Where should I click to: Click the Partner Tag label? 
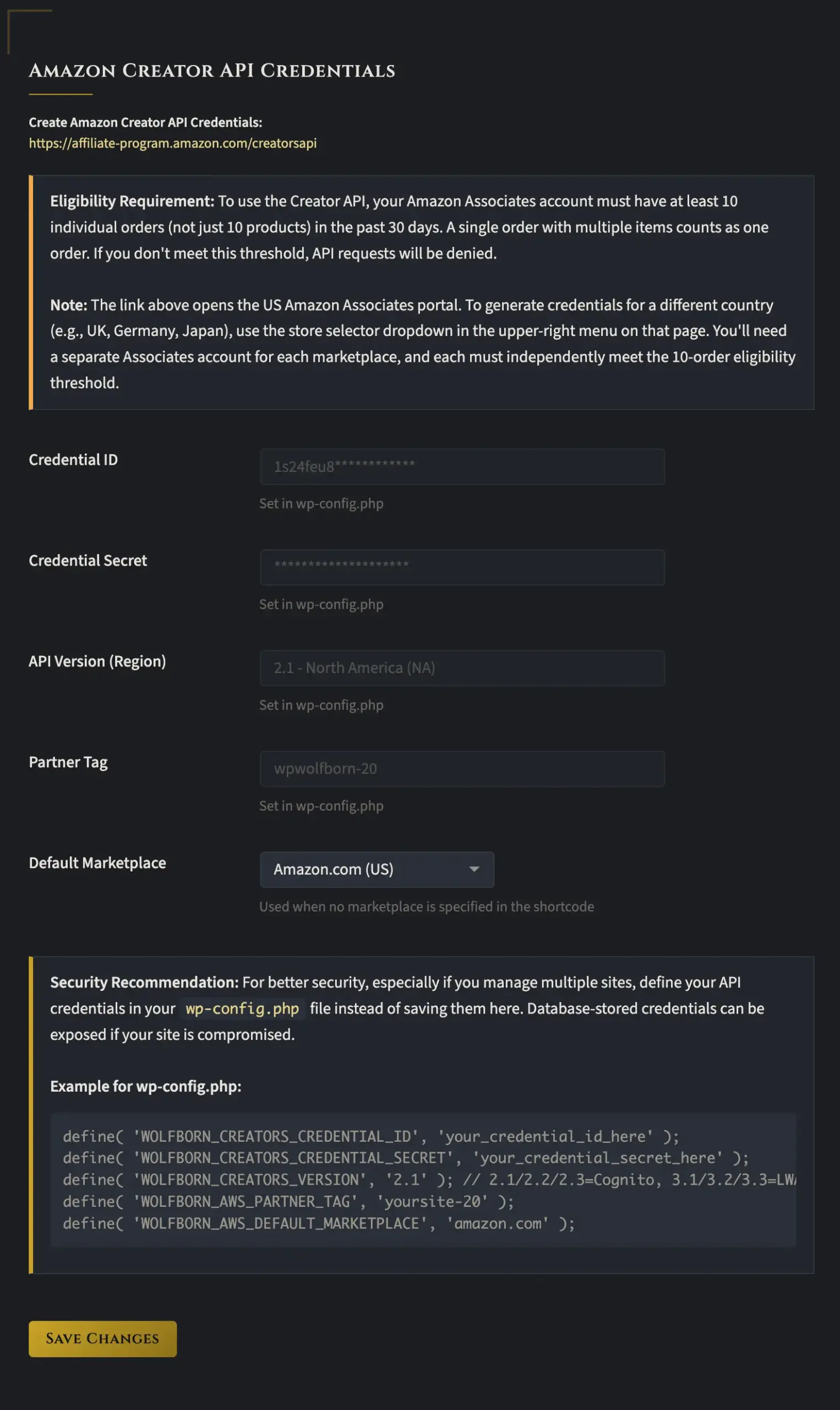click(x=68, y=762)
